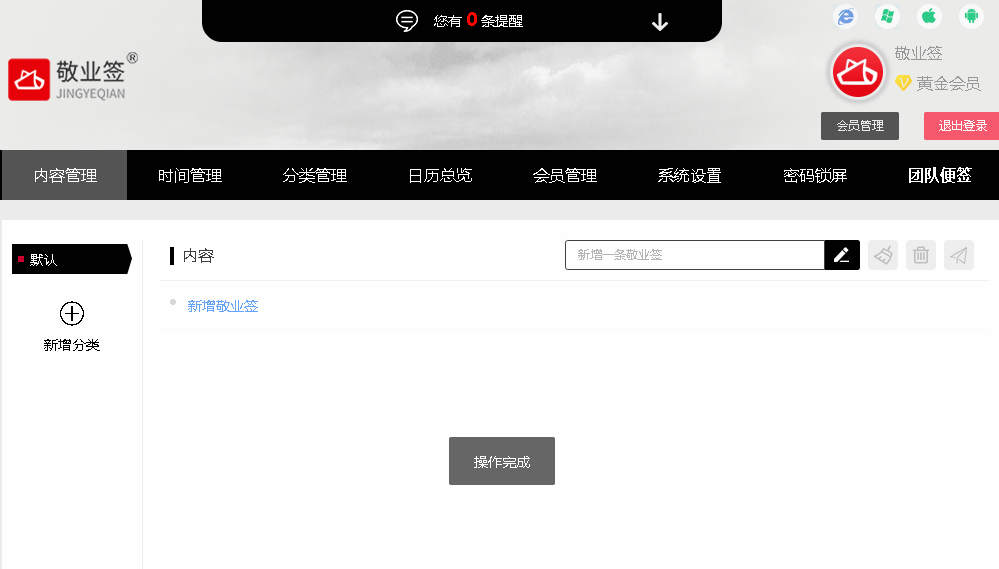The height and width of the screenshot is (569, 999).
Task: Focus the 新增一条敬业签 input field
Action: point(694,255)
